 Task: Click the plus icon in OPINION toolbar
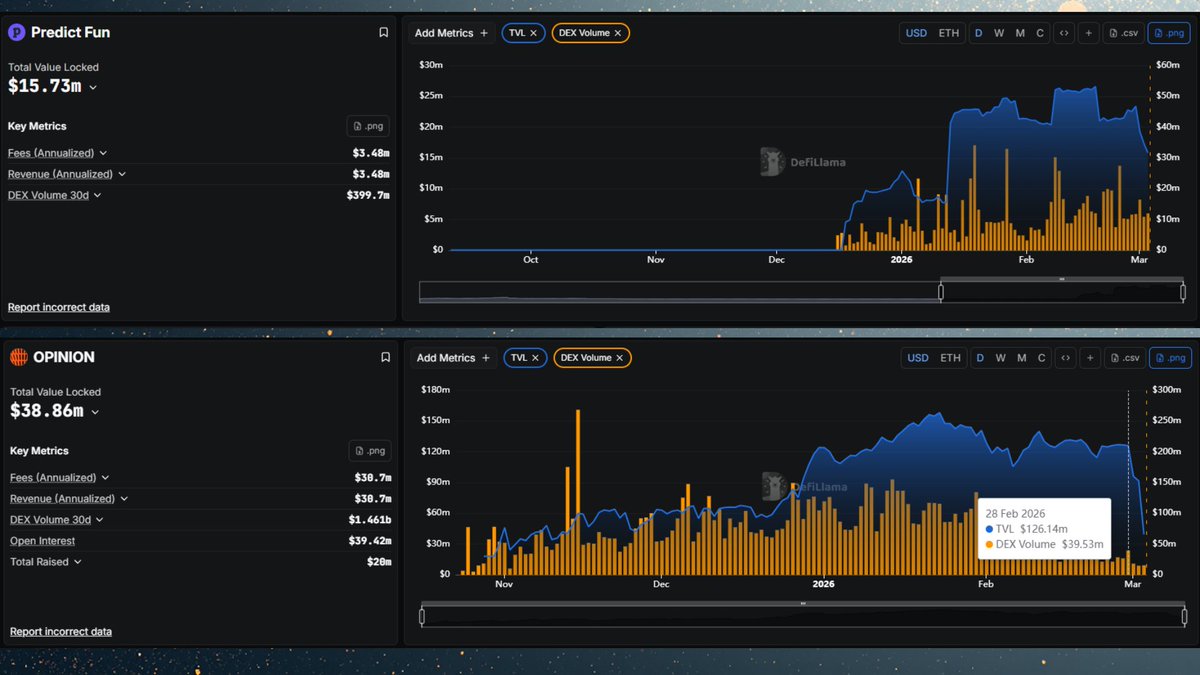[1090, 357]
